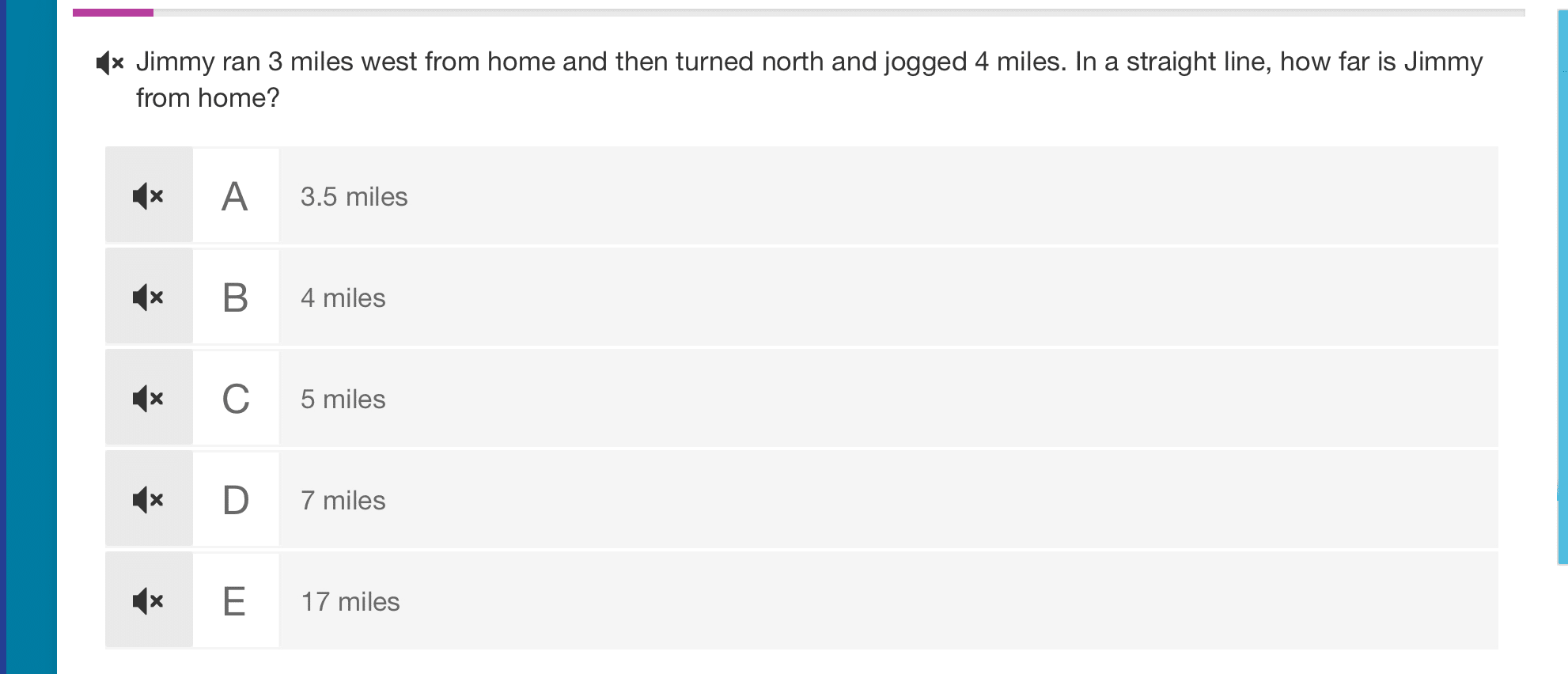Play audio for the question text
Image resolution: width=1568 pixels, height=674 pixels.
110,62
